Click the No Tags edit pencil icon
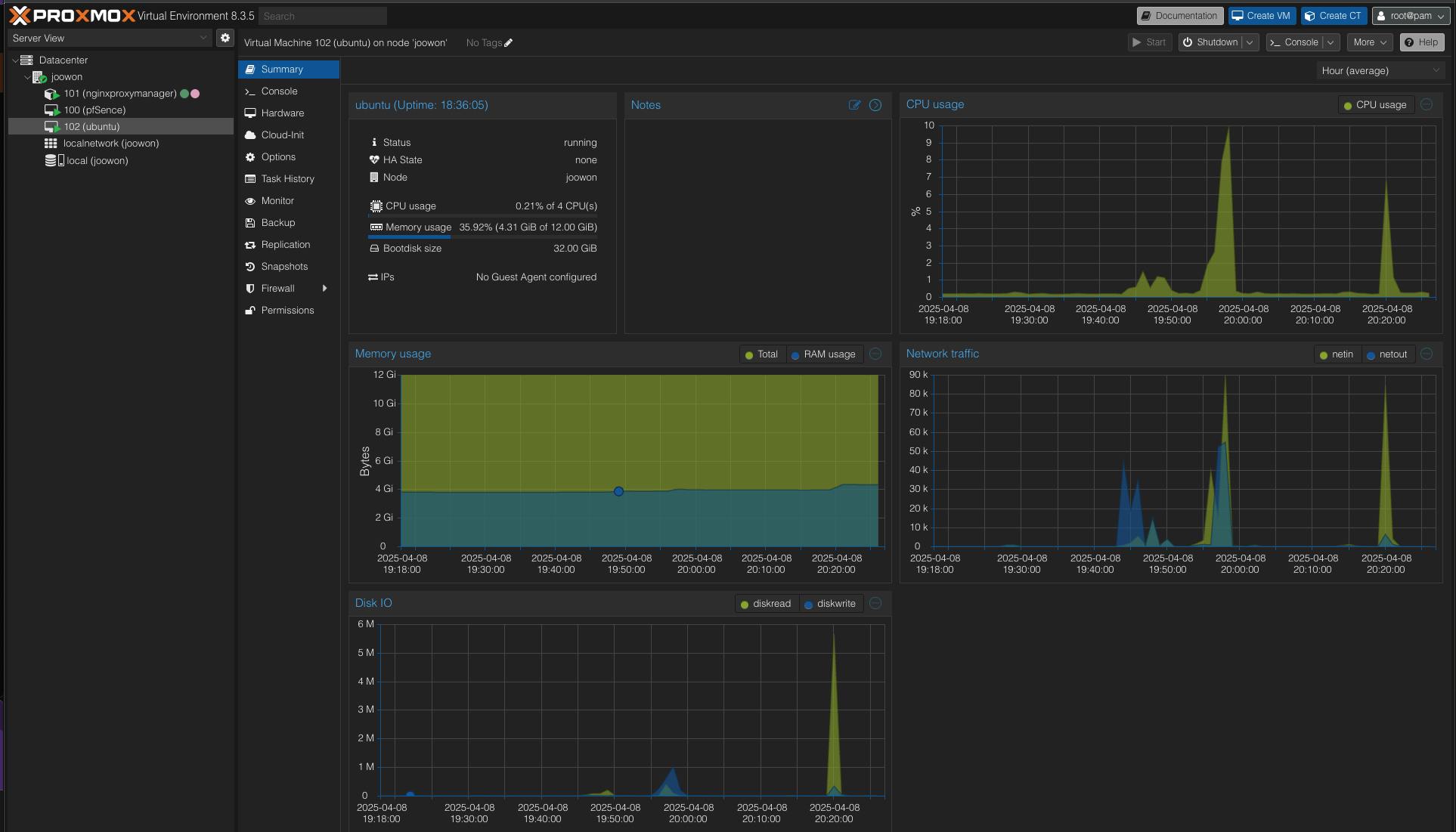Viewport: 1456px width, 832px height. [509, 43]
